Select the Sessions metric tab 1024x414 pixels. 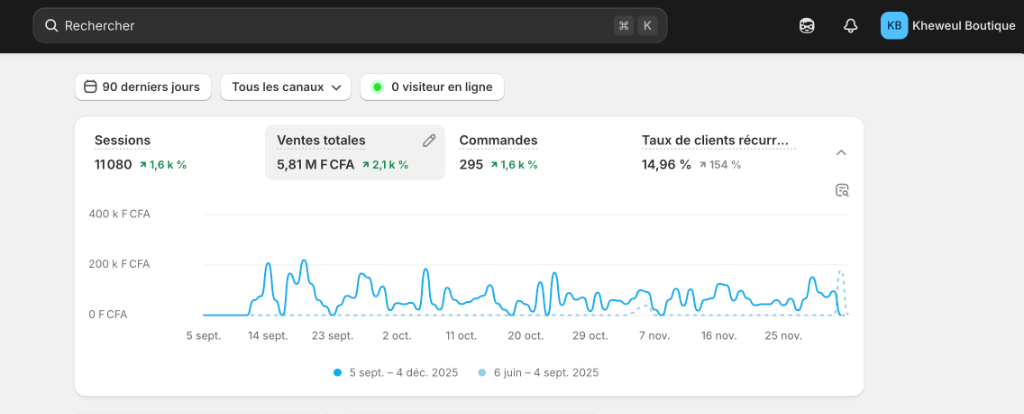pyautogui.click(x=122, y=141)
